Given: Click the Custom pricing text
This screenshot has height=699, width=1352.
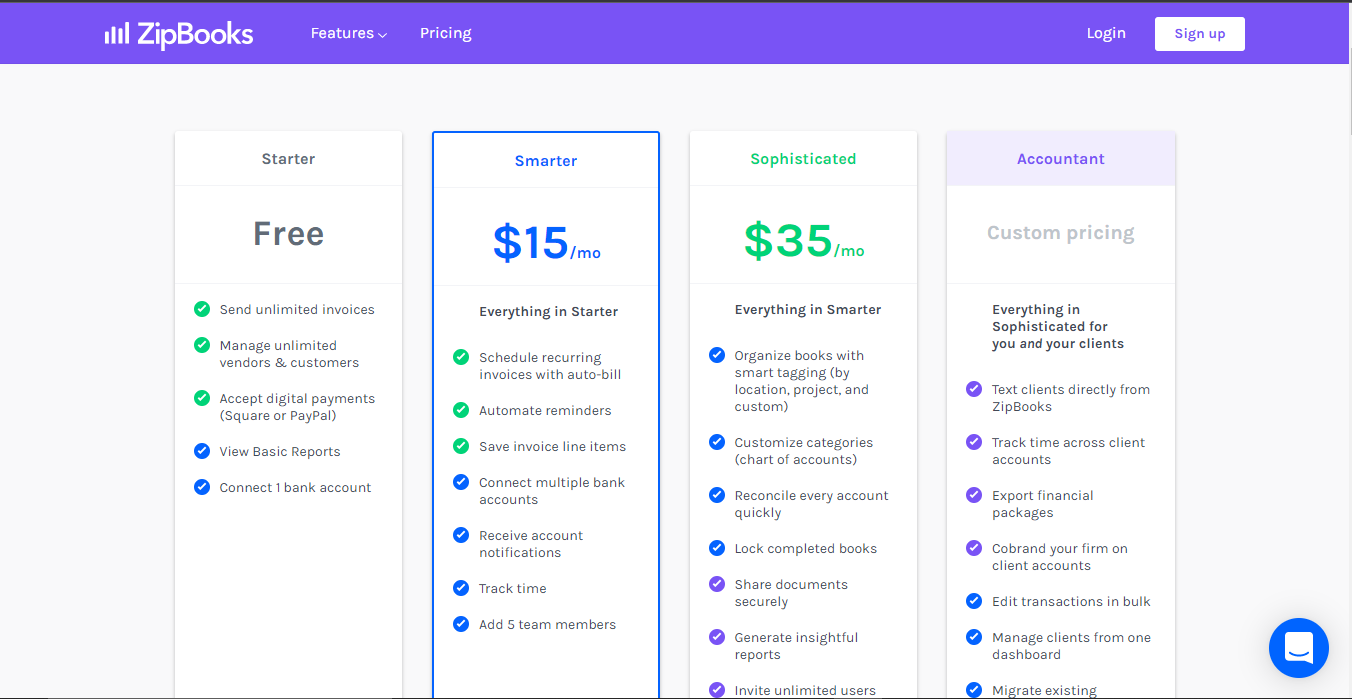Looking at the screenshot, I should click(1061, 233).
